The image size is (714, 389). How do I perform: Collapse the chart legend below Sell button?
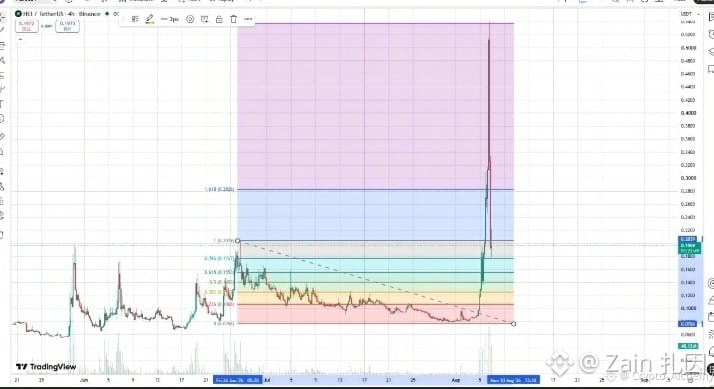(x=20, y=39)
